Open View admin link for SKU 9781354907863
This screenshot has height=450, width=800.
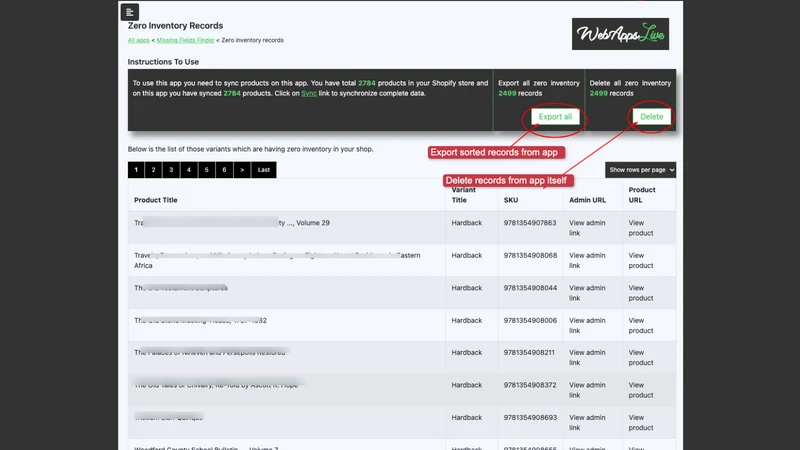587,228
